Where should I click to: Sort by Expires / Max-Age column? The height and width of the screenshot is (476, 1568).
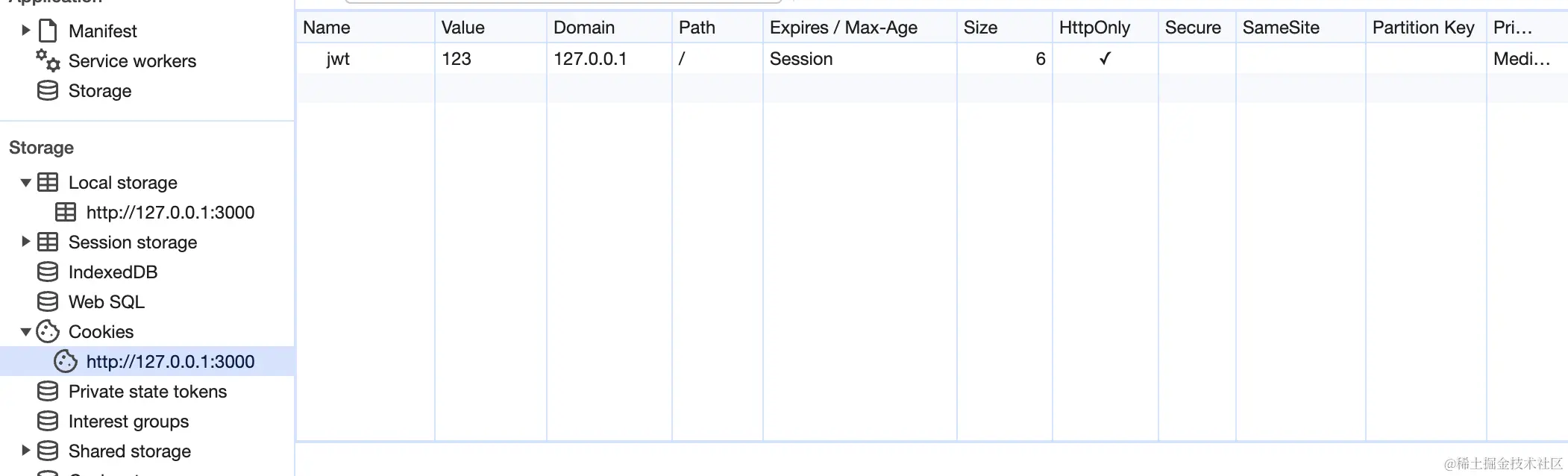click(860, 28)
